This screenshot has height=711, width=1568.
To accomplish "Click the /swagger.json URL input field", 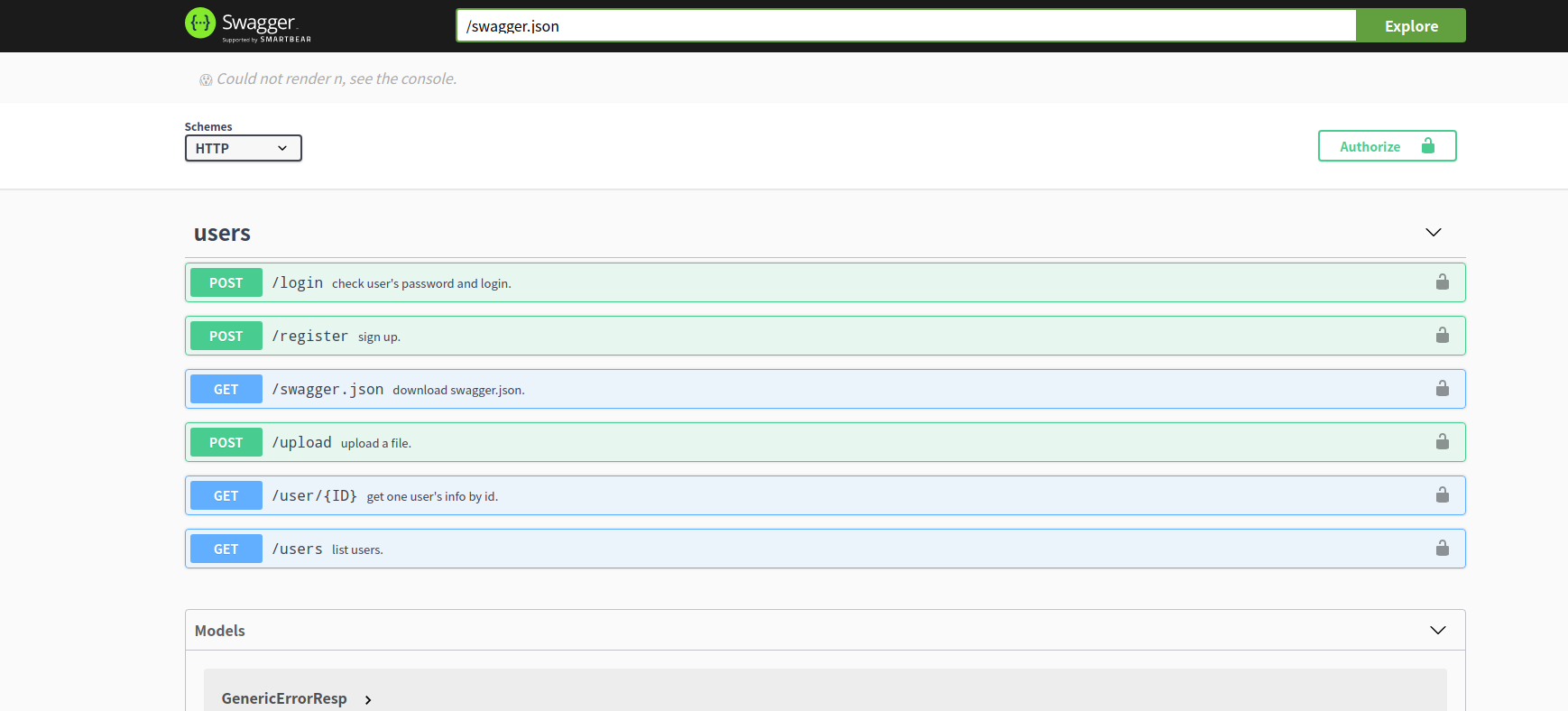I will 905,26.
